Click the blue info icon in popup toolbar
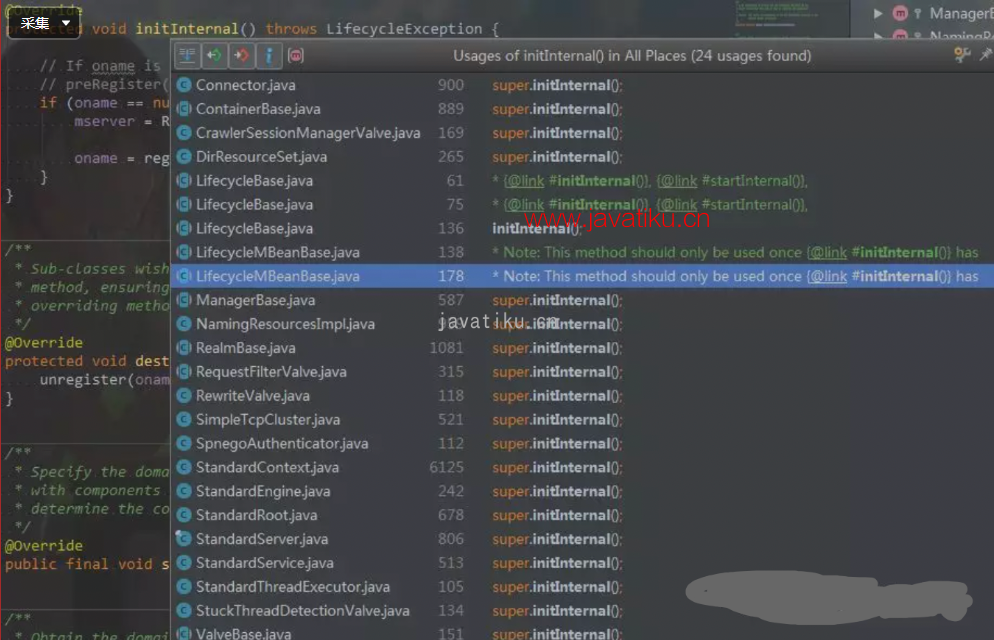The width and height of the screenshot is (994, 640). tap(269, 56)
